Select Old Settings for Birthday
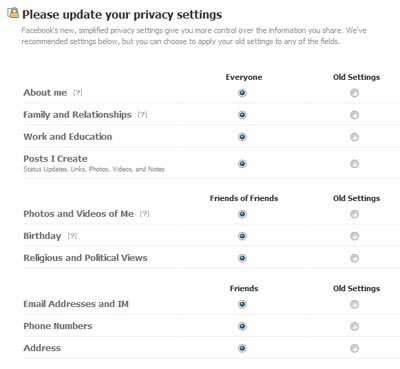This screenshot has width=400, height=369. pyautogui.click(x=354, y=236)
